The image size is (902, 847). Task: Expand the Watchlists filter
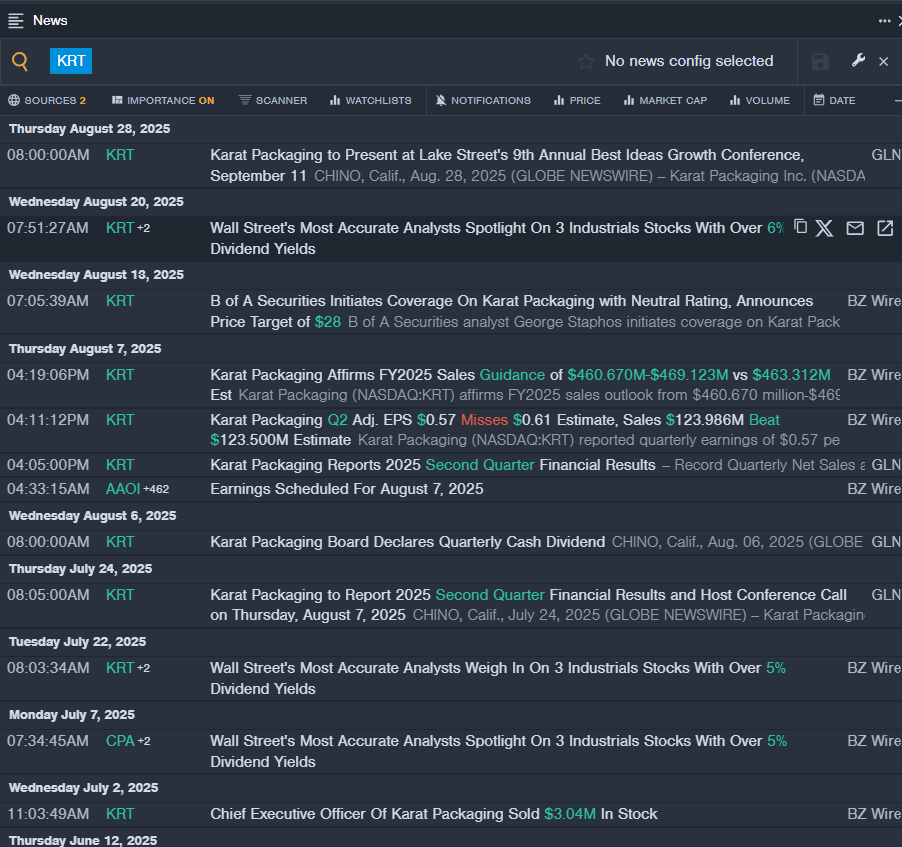coord(370,100)
